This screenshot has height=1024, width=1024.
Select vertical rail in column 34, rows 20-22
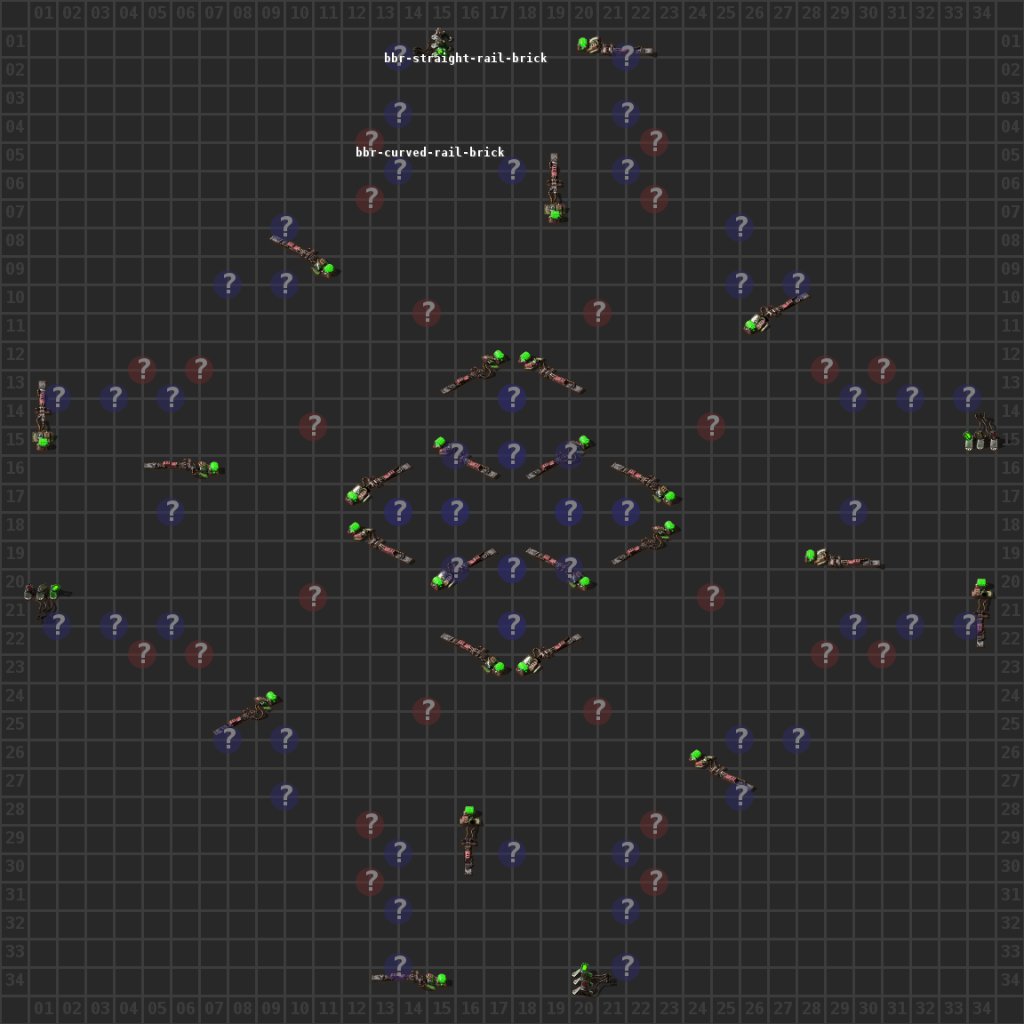981,612
